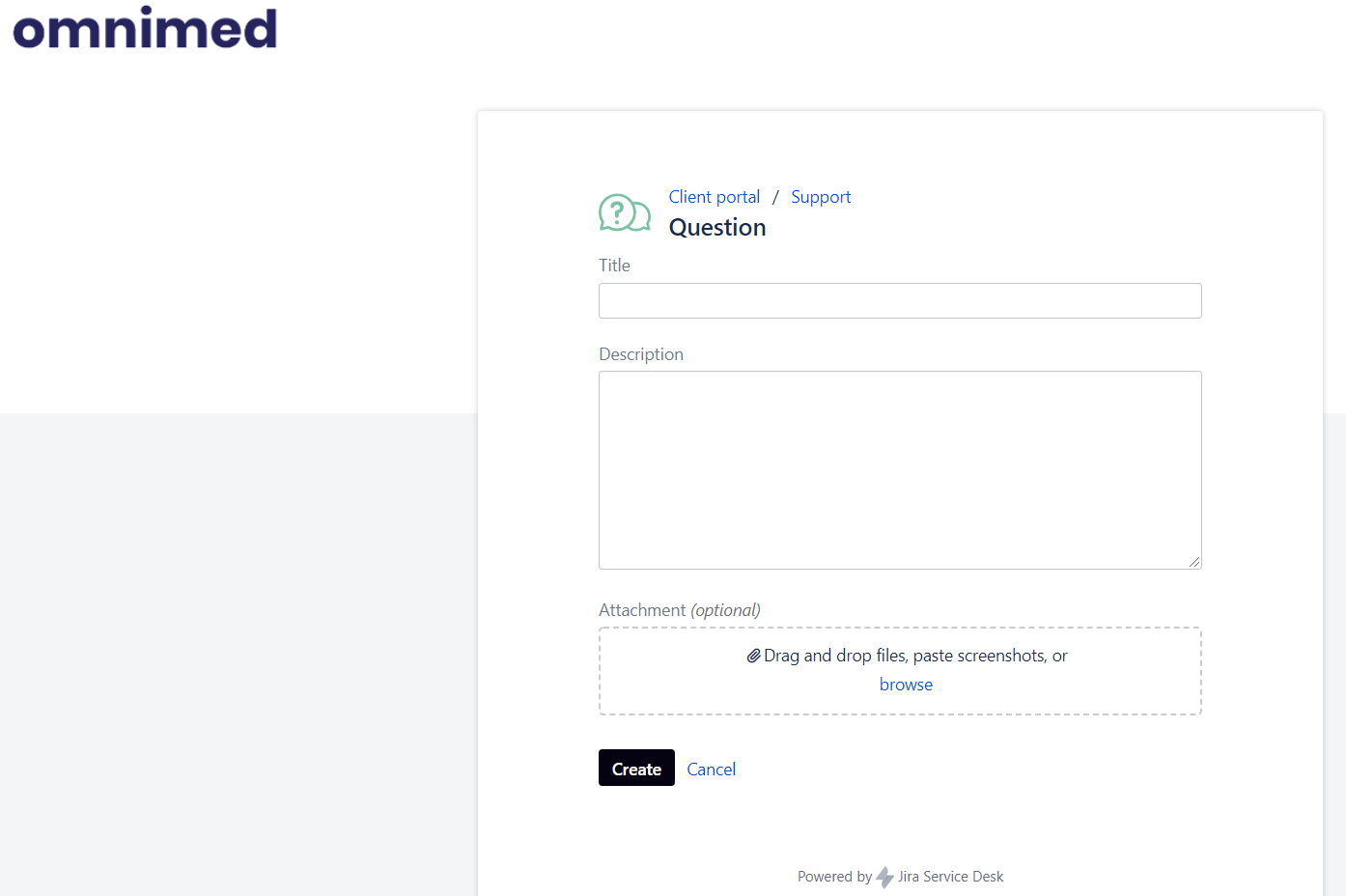Image resolution: width=1346 pixels, height=896 pixels.
Task: Click the description box resize handle
Action: point(1194,562)
